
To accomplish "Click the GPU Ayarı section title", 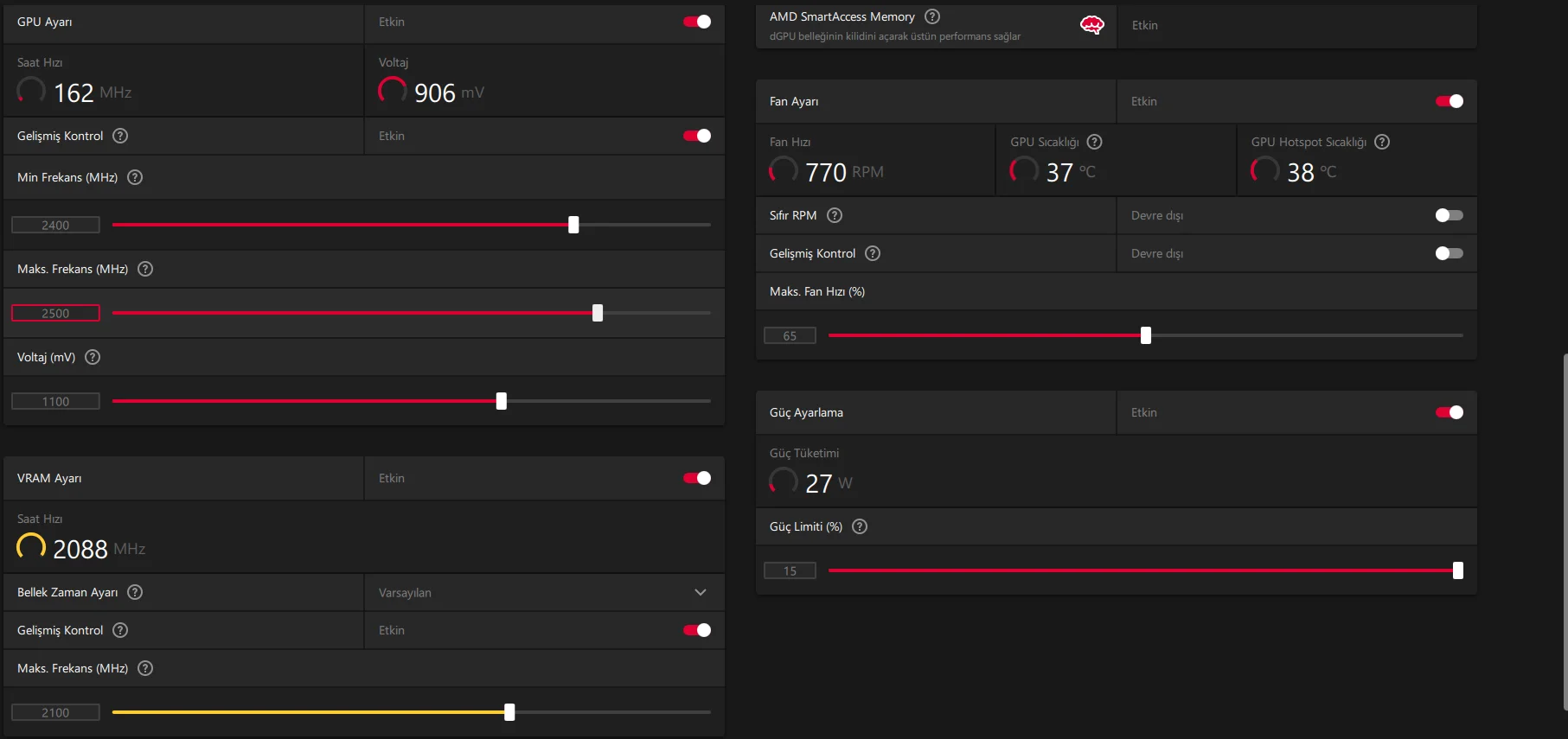I will pos(45,22).
